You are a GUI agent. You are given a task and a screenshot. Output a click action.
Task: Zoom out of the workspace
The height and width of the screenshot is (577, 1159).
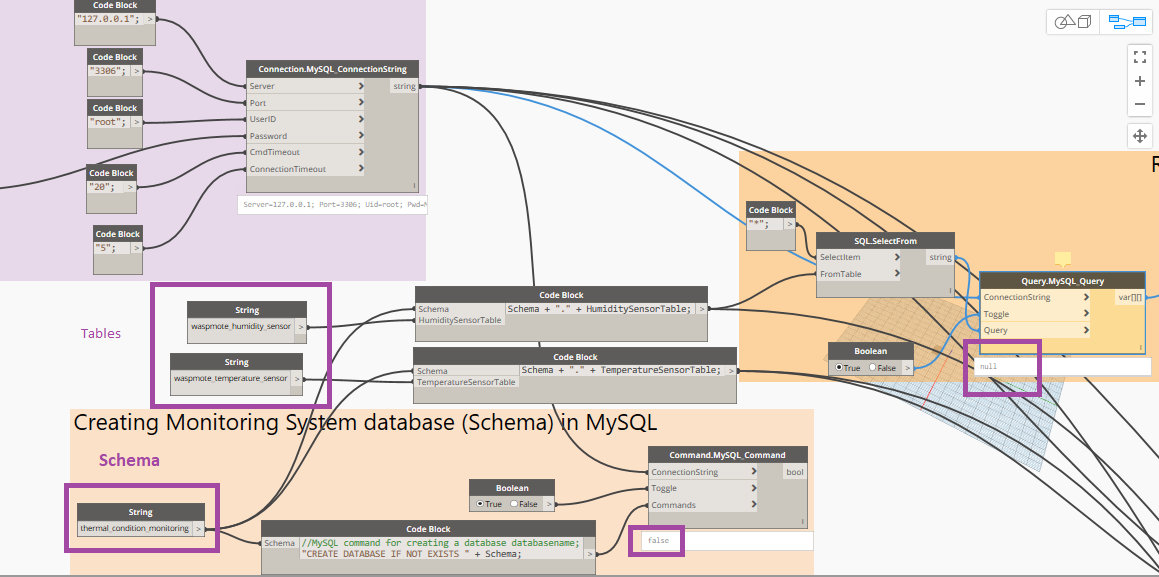pos(1140,104)
